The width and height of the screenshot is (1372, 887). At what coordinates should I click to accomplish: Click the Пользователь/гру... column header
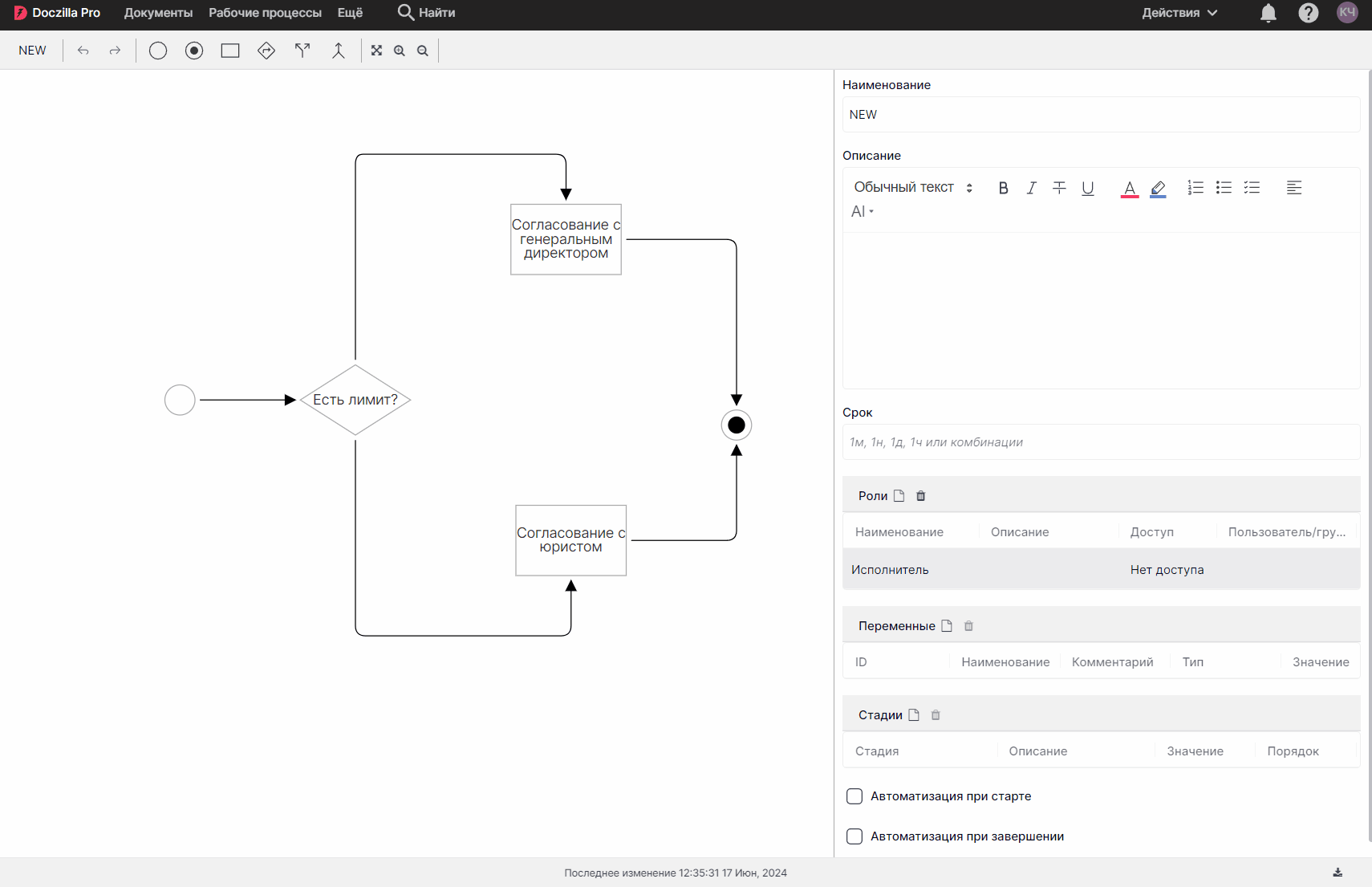[1287, 532]
